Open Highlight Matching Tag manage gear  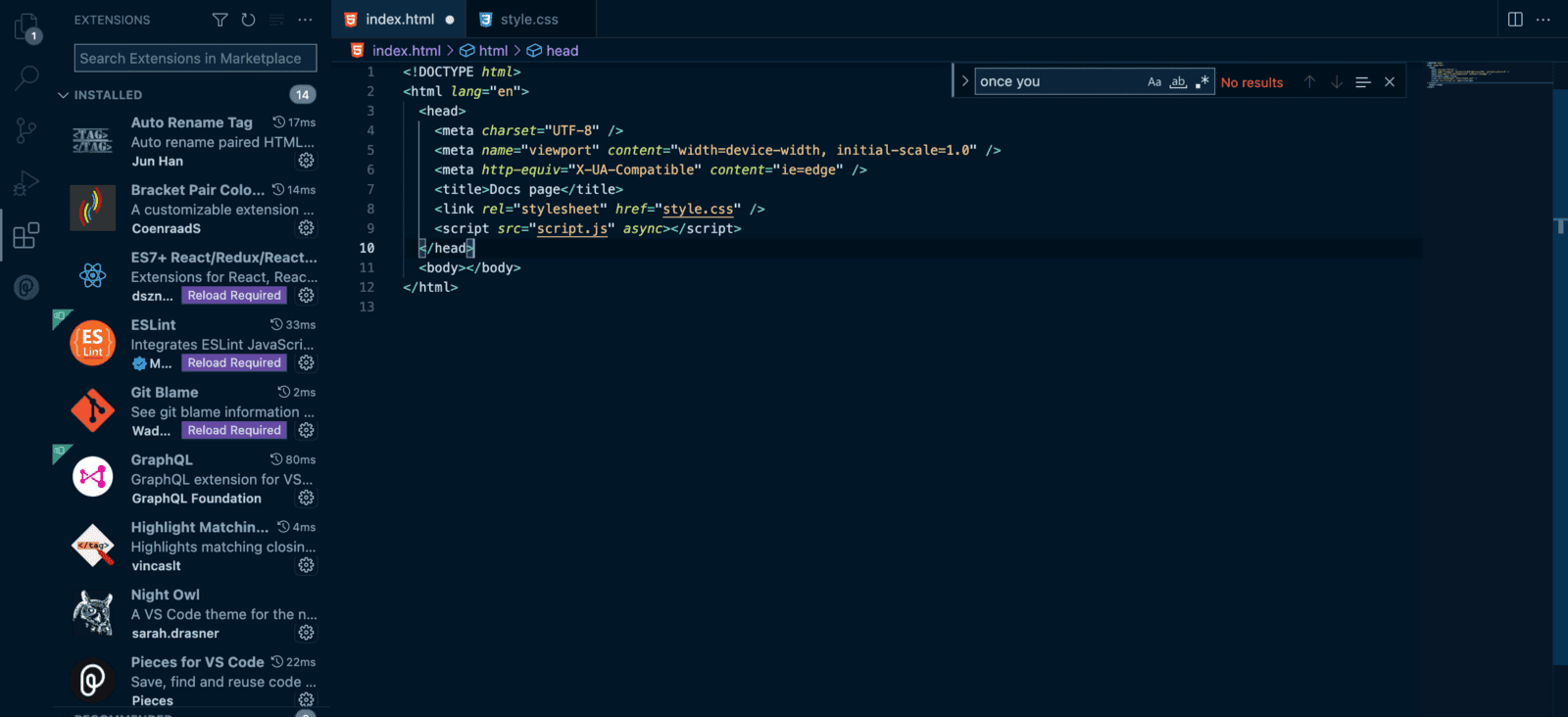point(307,565)
